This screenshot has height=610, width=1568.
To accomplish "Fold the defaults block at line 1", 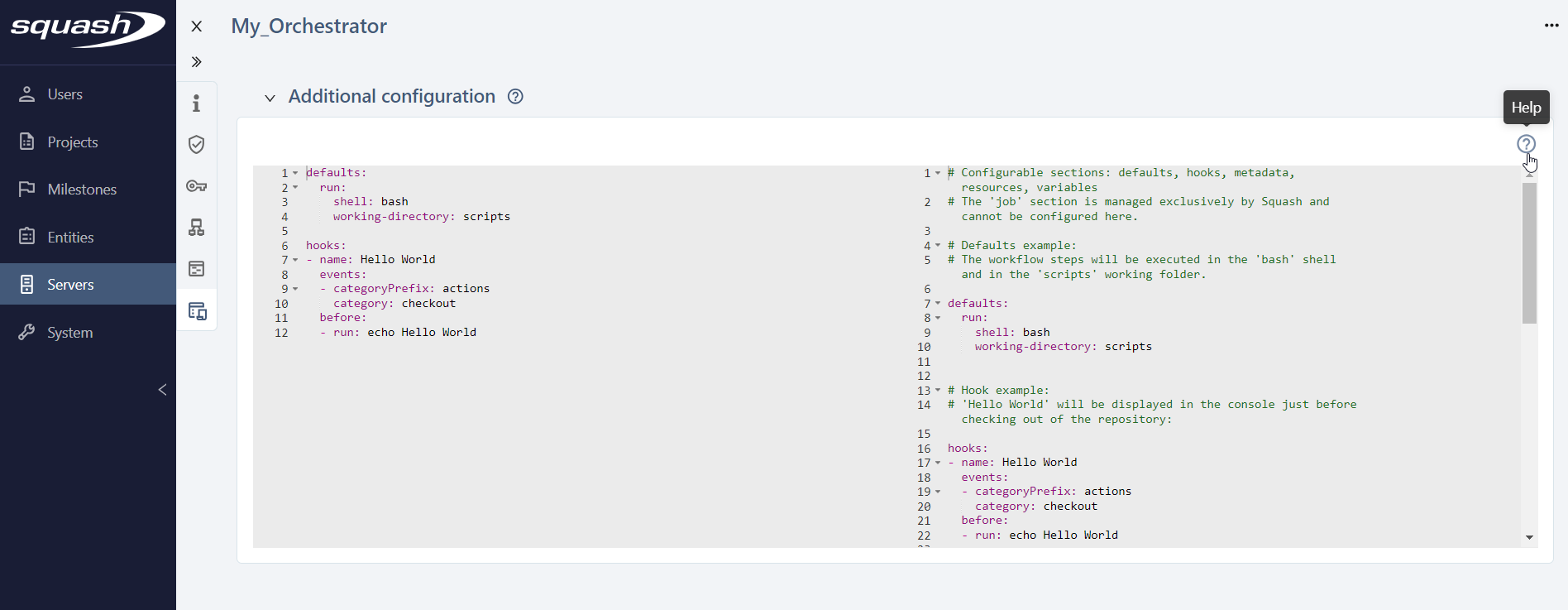I will tap(295, 173).
